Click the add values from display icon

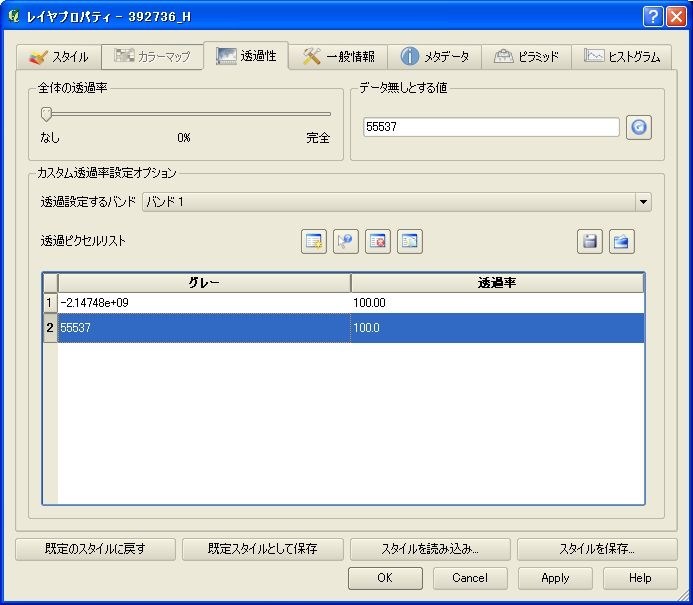346,241
